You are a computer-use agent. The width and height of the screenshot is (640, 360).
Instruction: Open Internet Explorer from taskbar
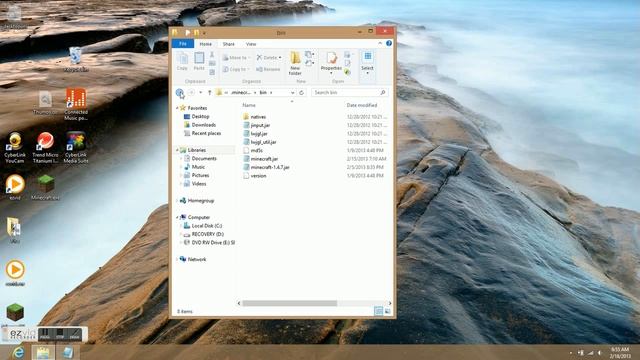point(18,352)
